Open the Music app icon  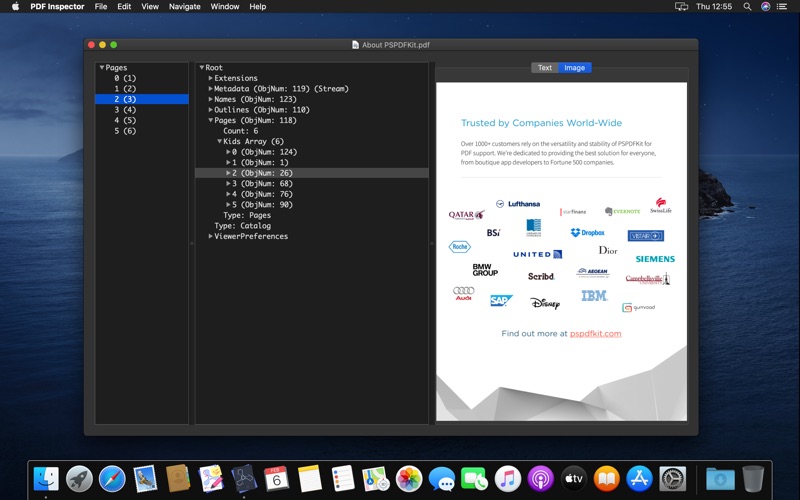coord(507,479)
